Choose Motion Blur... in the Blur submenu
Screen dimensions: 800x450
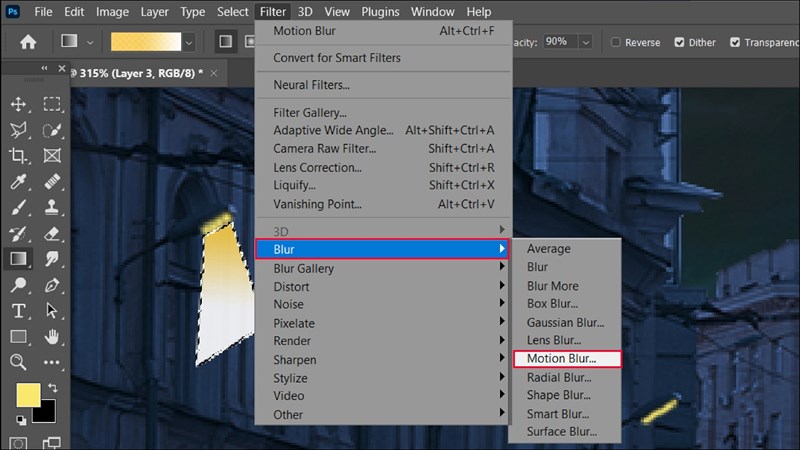(x=567, y=359)
